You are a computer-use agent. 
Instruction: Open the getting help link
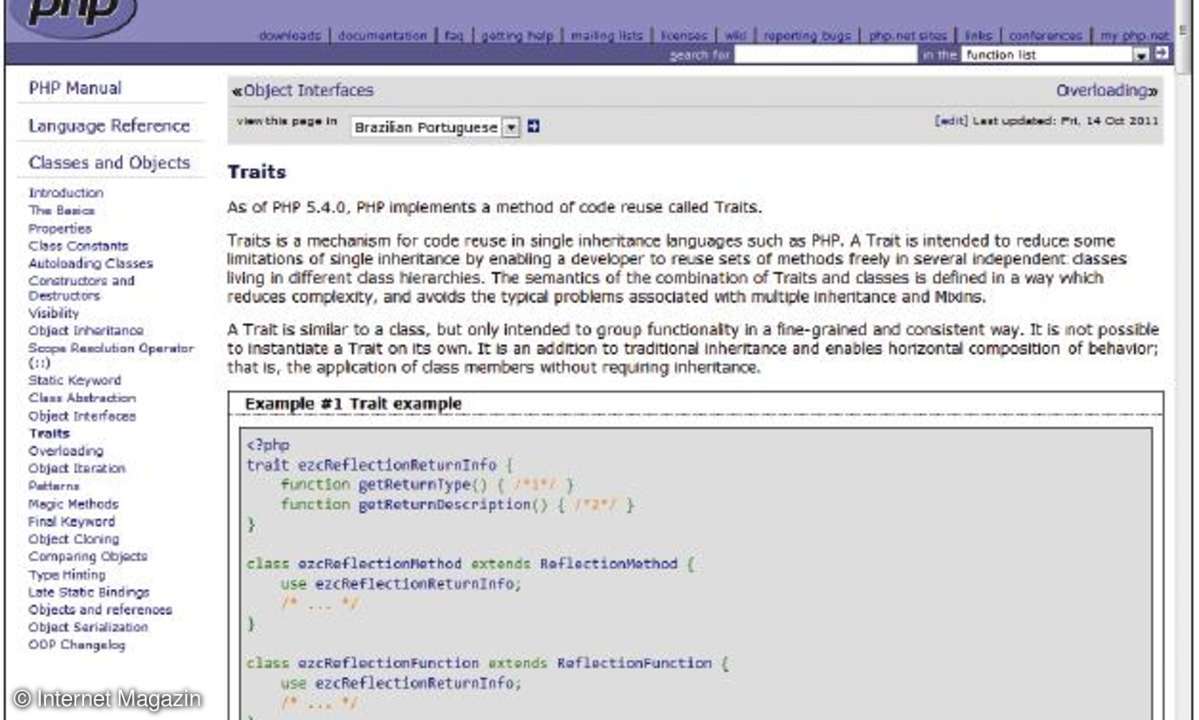coord(517,35)
